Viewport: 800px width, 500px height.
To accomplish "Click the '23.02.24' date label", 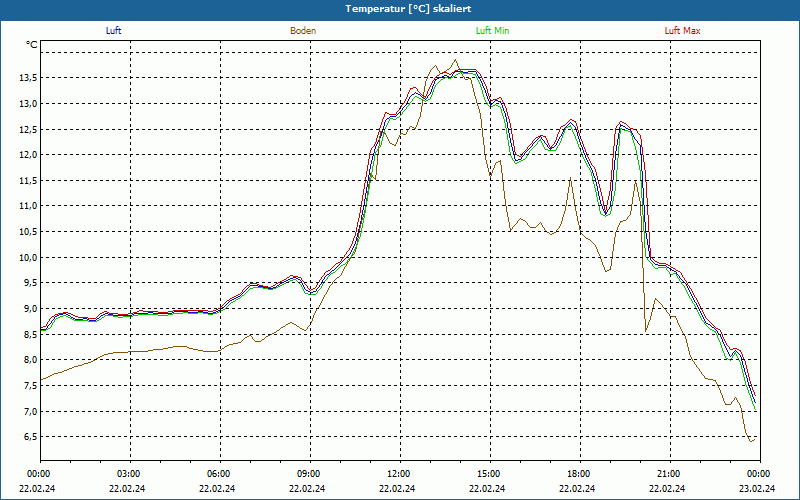I will point(757,488).
